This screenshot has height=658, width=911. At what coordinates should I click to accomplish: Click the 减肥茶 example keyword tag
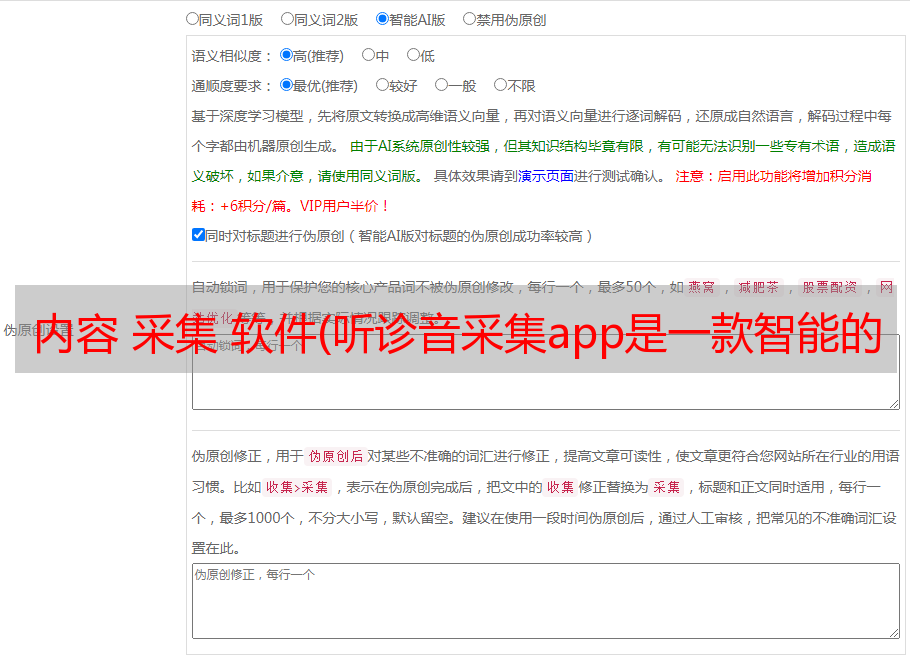[759, 287]
